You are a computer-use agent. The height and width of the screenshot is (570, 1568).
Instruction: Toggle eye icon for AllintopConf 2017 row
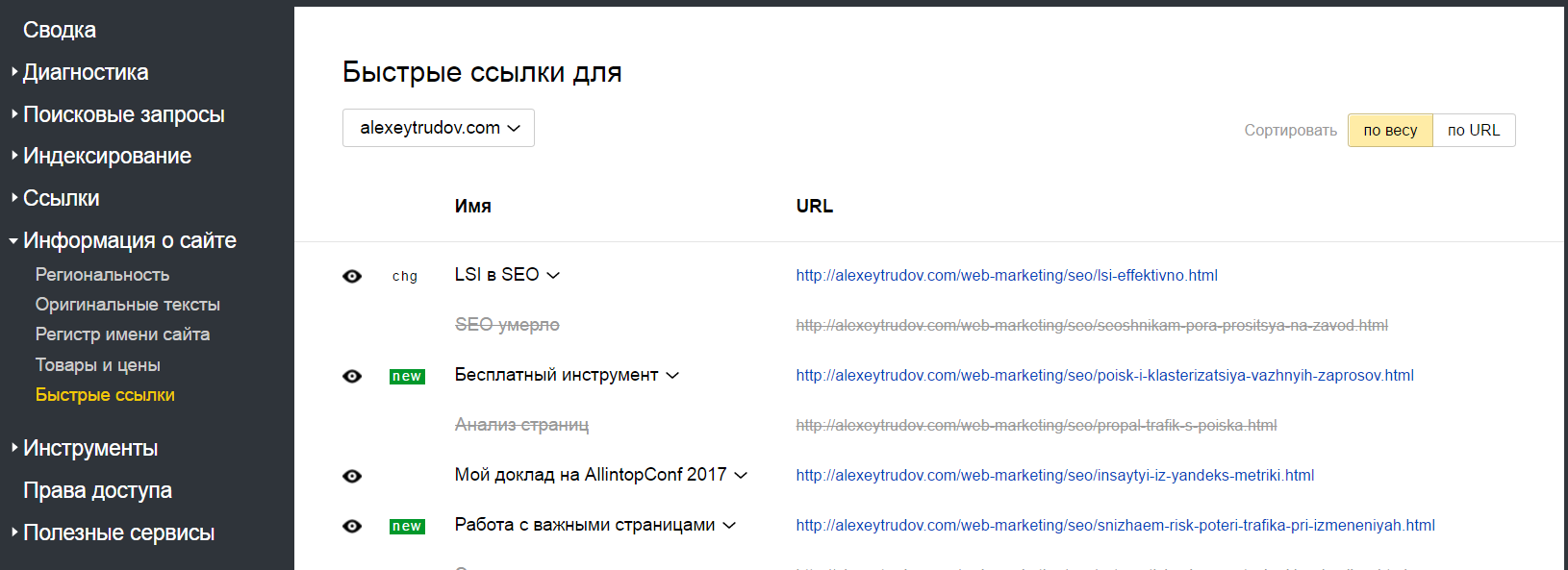[352, 477]
